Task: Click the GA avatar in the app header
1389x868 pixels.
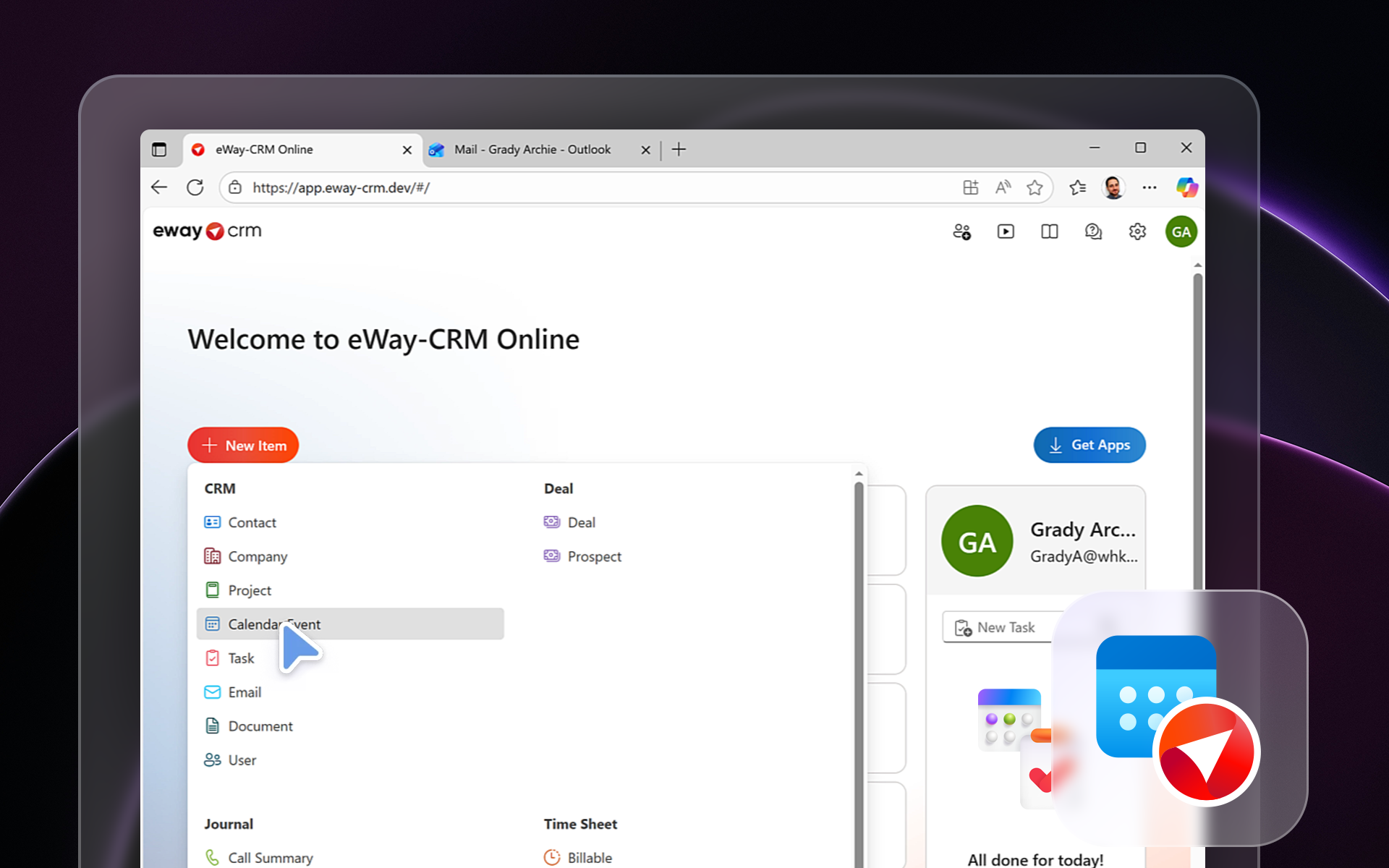Action: point(1181,231)
